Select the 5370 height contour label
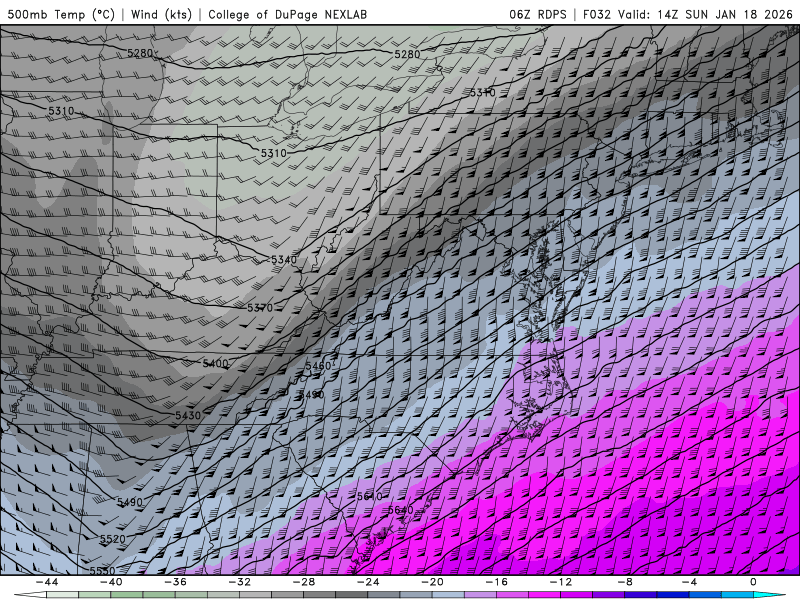Image resolution: width=800 pixels, height=600 pixels. [x=260, y=308]
